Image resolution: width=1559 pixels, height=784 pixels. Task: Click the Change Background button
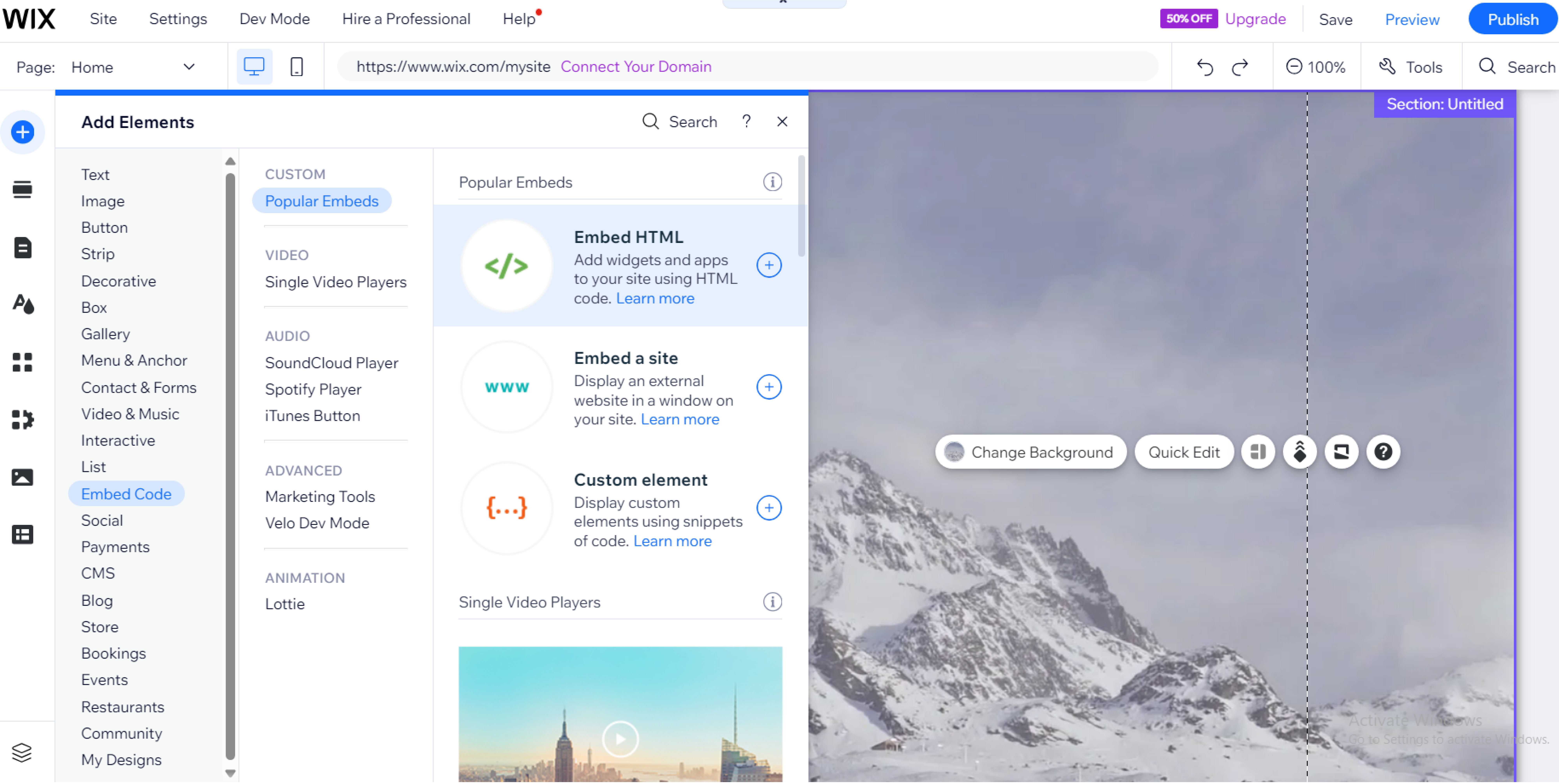pos(1031,452)
